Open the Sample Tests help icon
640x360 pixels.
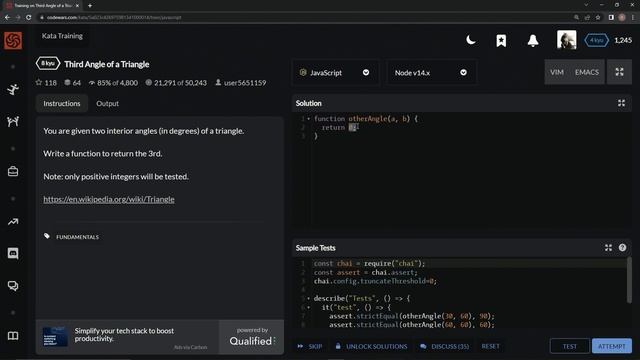pos(622,247)
